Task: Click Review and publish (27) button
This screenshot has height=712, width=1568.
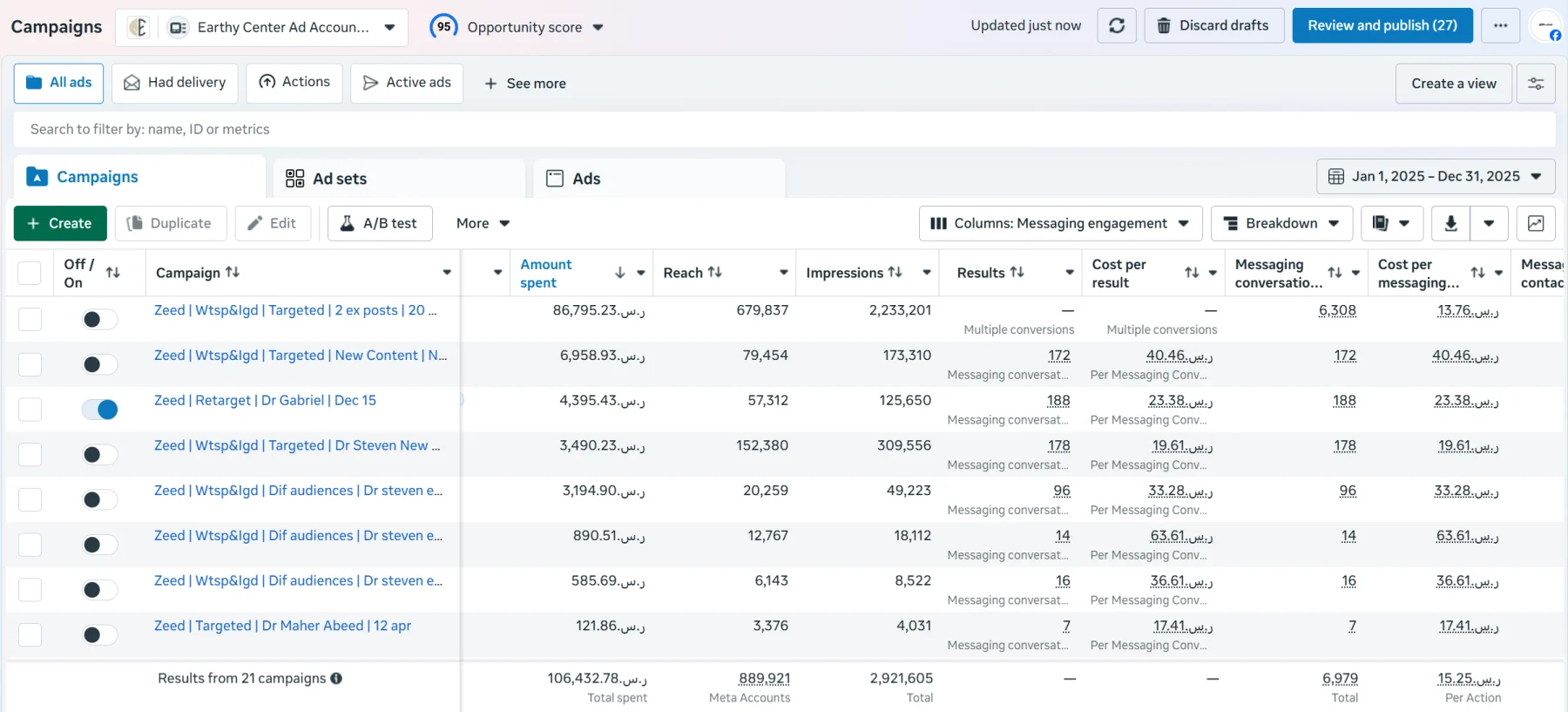Action: tap(1382, 25)
